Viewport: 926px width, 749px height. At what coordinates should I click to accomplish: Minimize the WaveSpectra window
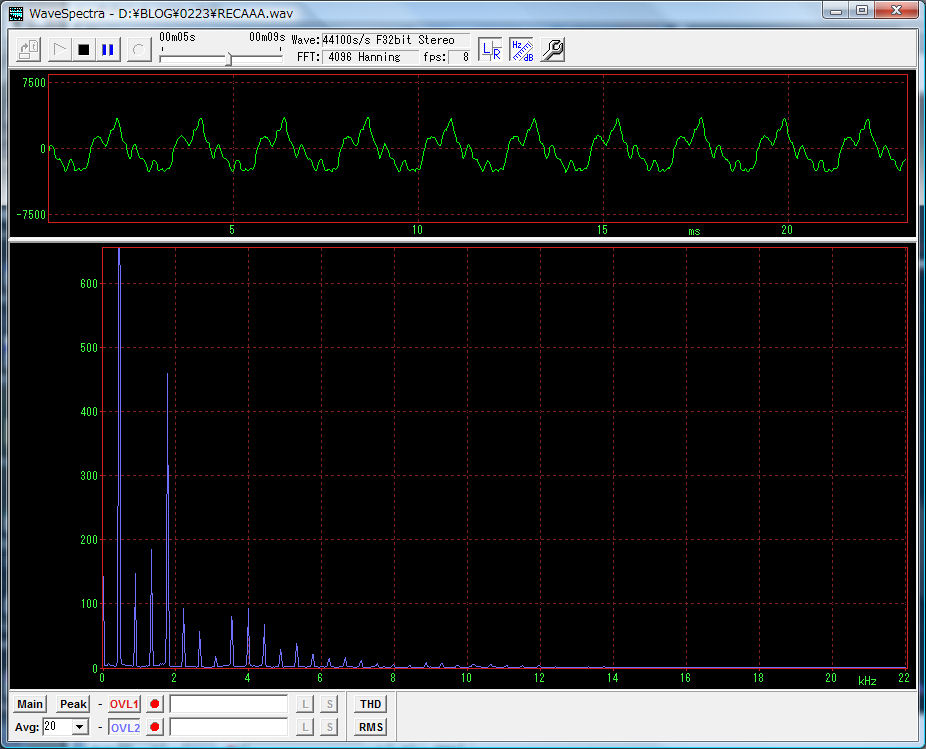(x=836, y=11)
